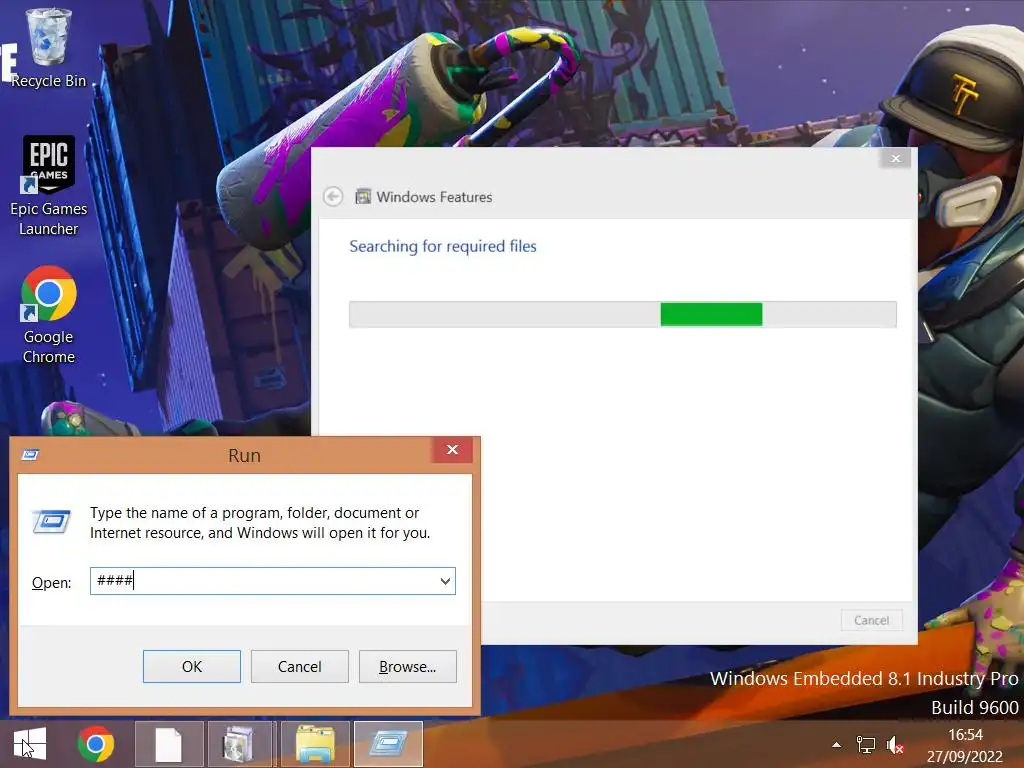Open the clock showing 16:54
1024x768 pixels.
click(x=965, y=735)
